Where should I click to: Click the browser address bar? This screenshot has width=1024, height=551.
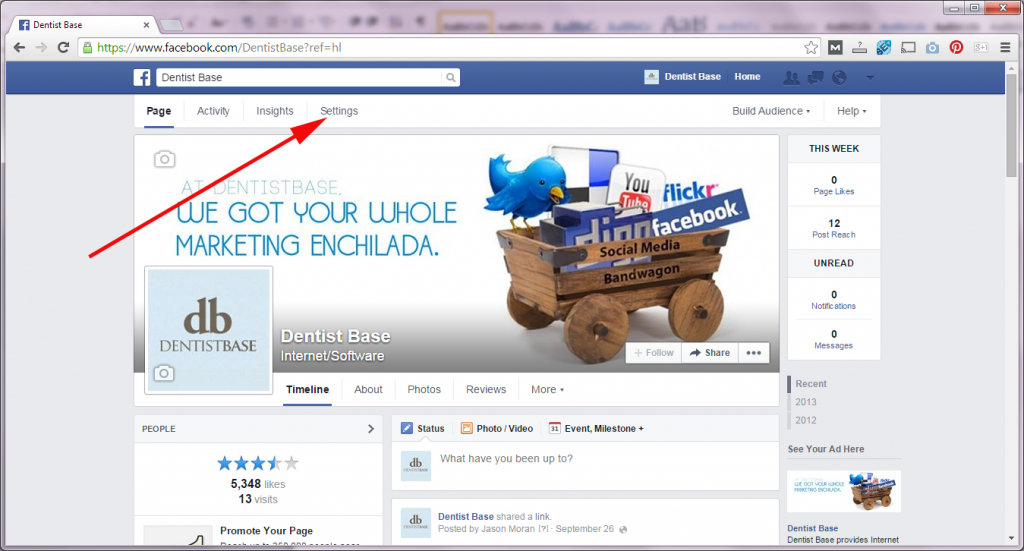[x=447, y=48]
